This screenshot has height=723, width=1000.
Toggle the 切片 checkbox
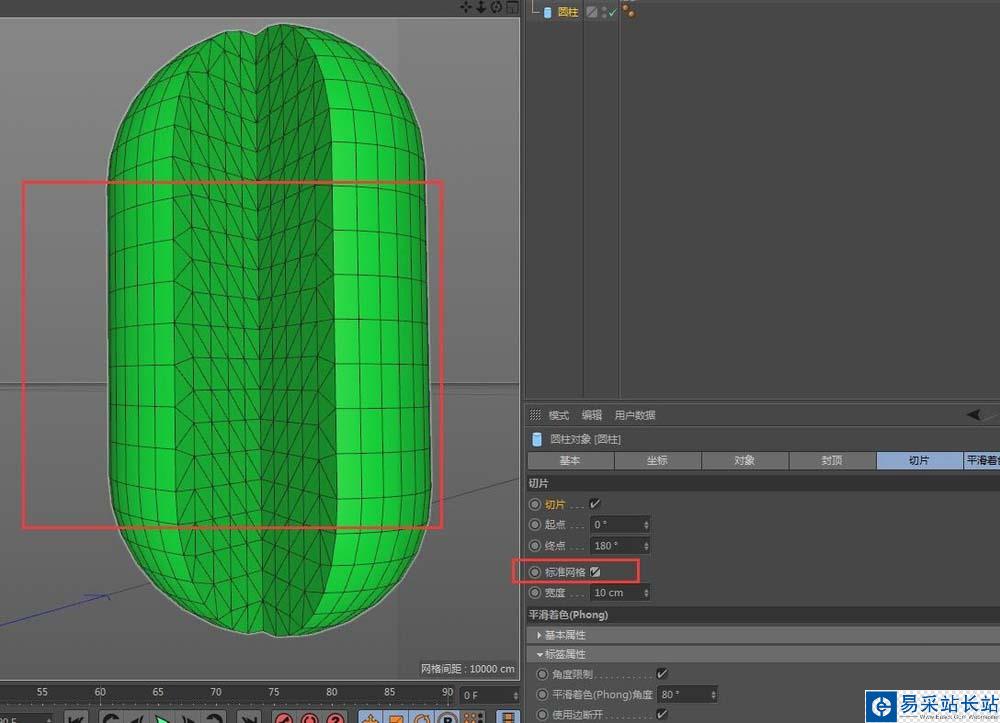click(x=595, y=504)
